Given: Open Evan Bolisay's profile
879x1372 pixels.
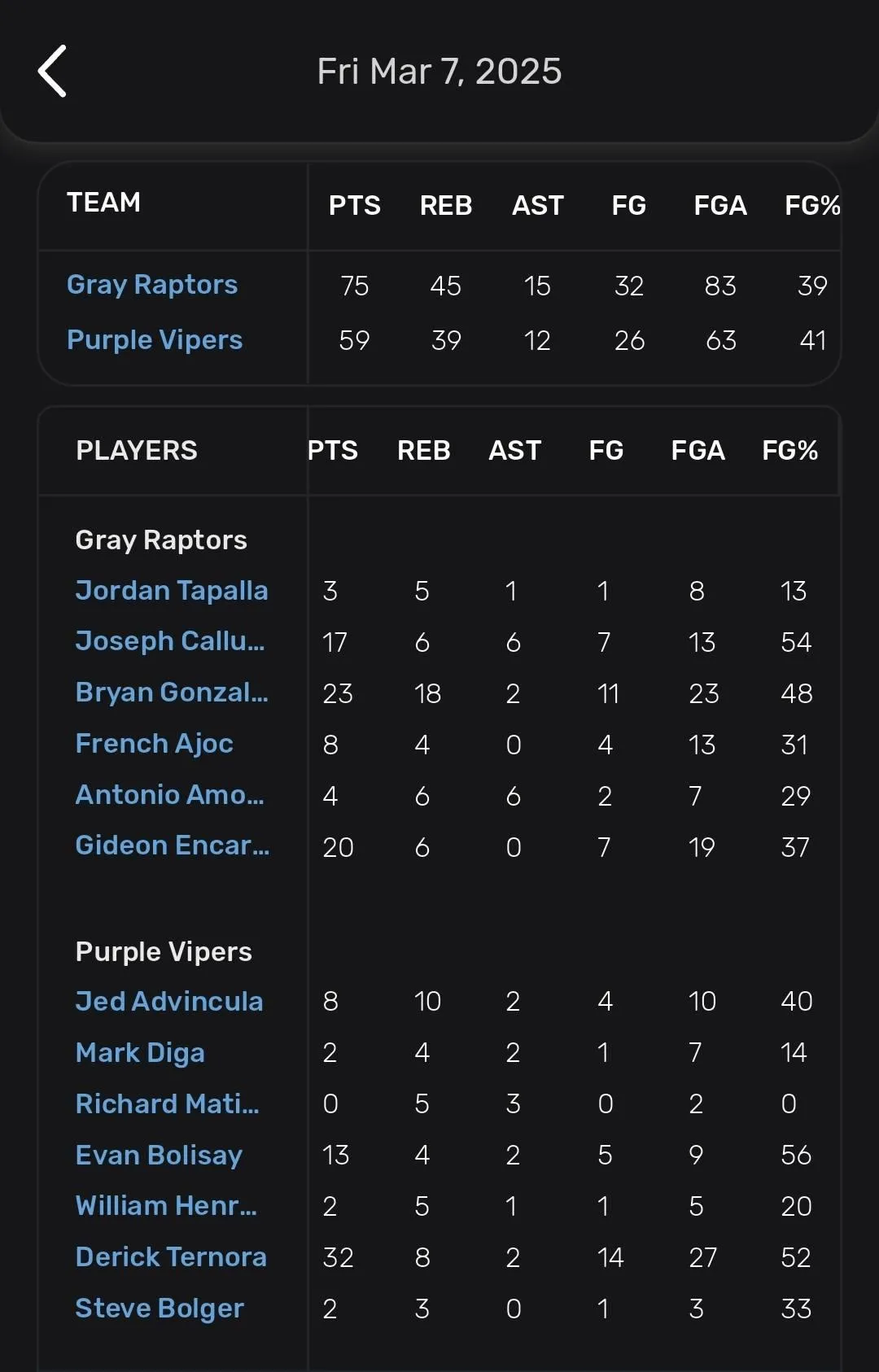Looking at the screenshot, I should 159,1156.
